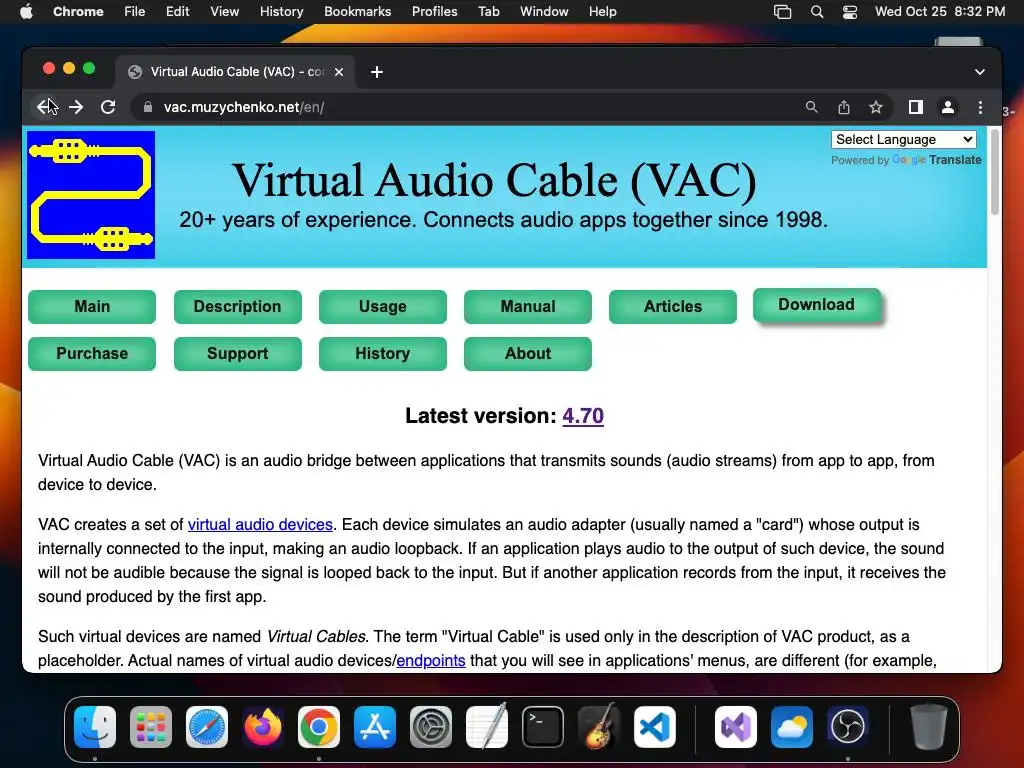Open the Edit menu
The image size is (1024, 768).
point(178,12)
